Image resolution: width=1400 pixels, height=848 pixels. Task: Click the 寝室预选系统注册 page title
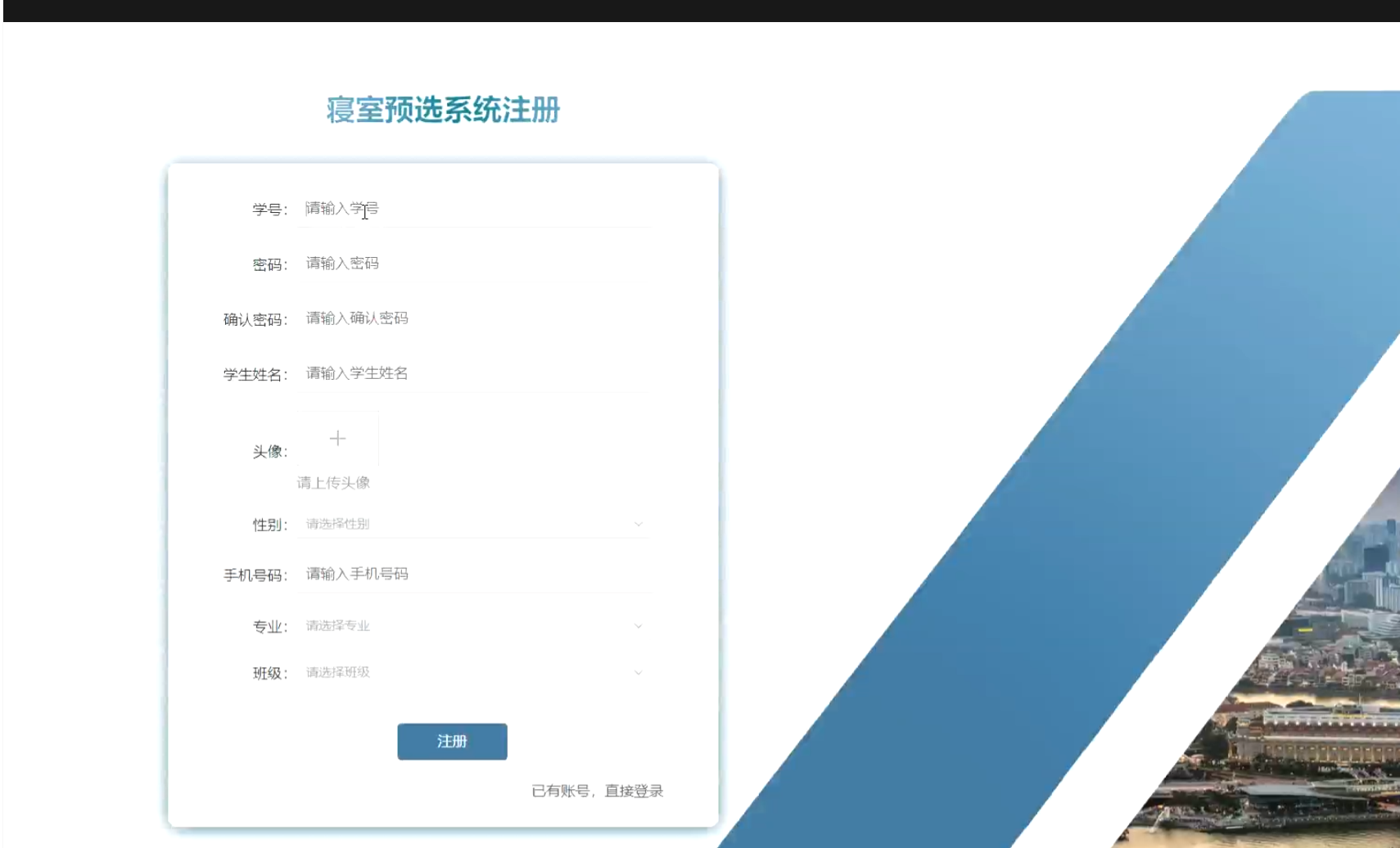coord(443,110)
